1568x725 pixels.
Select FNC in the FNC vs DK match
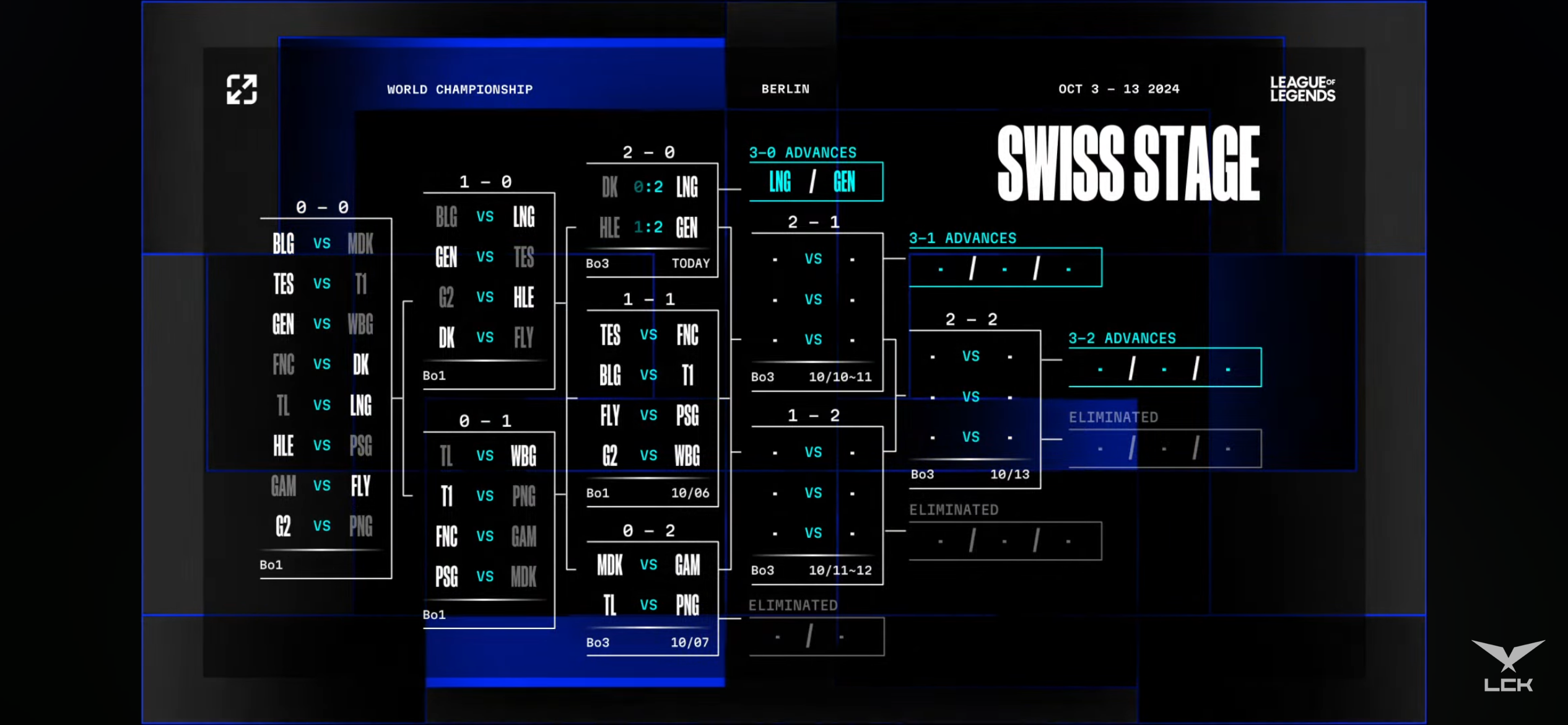(284, 364)
